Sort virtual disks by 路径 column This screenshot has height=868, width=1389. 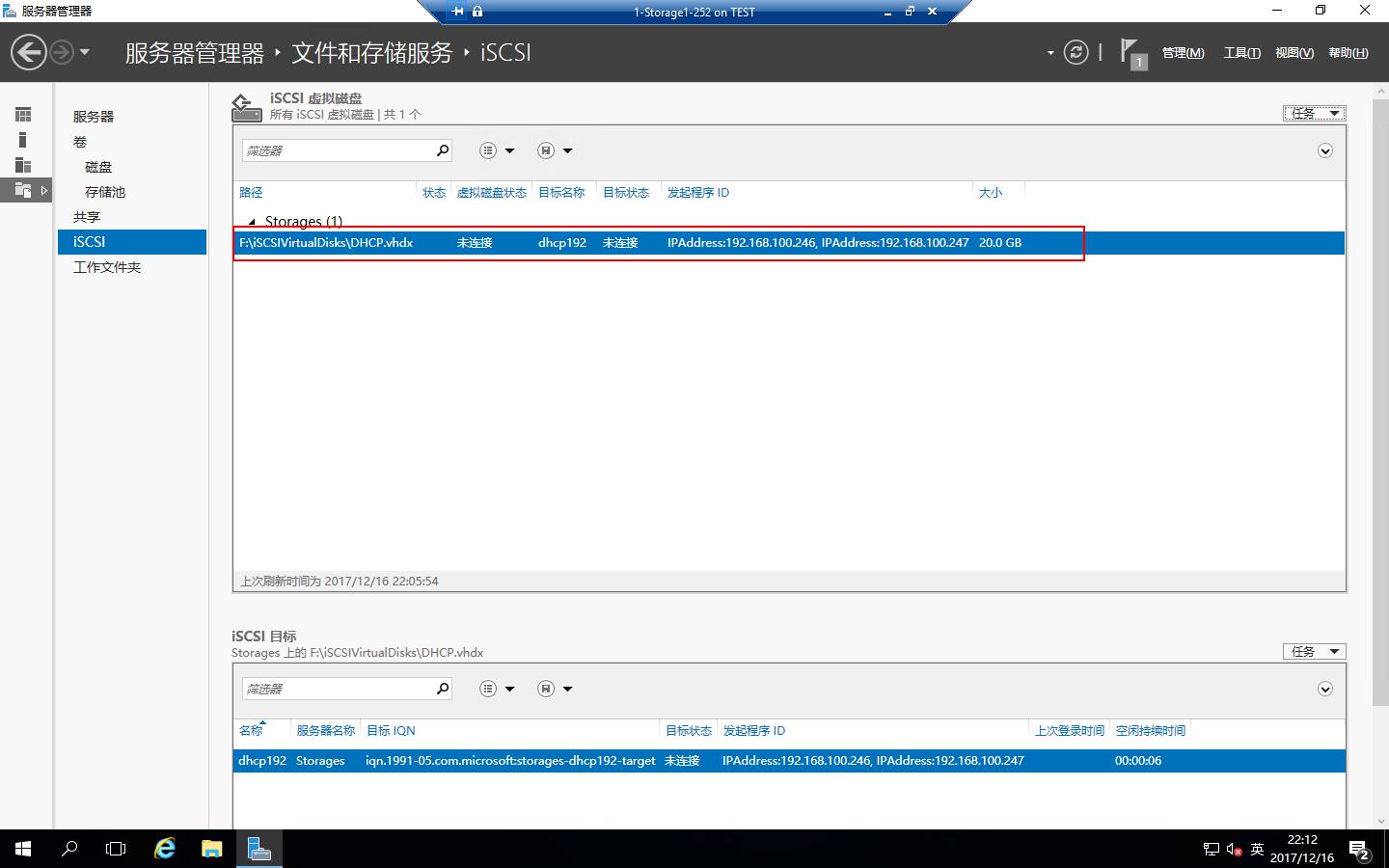pyautogui.click(x=251, y=193)
